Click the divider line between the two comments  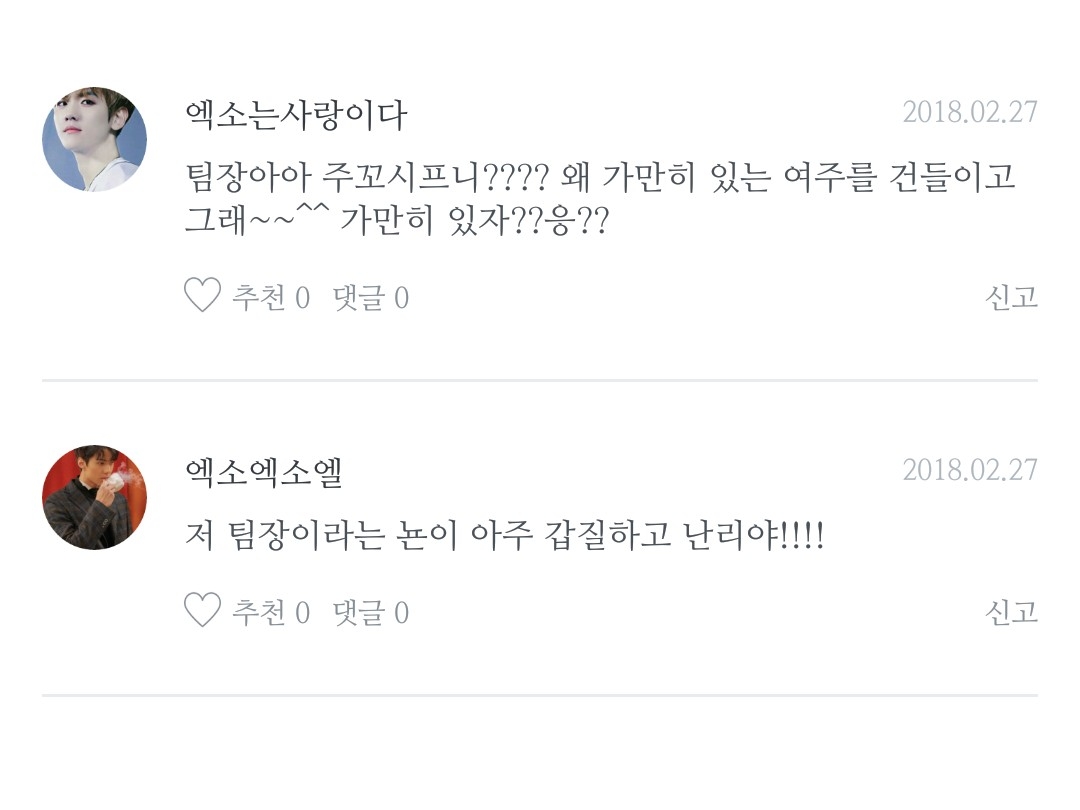tap(540, 380)
